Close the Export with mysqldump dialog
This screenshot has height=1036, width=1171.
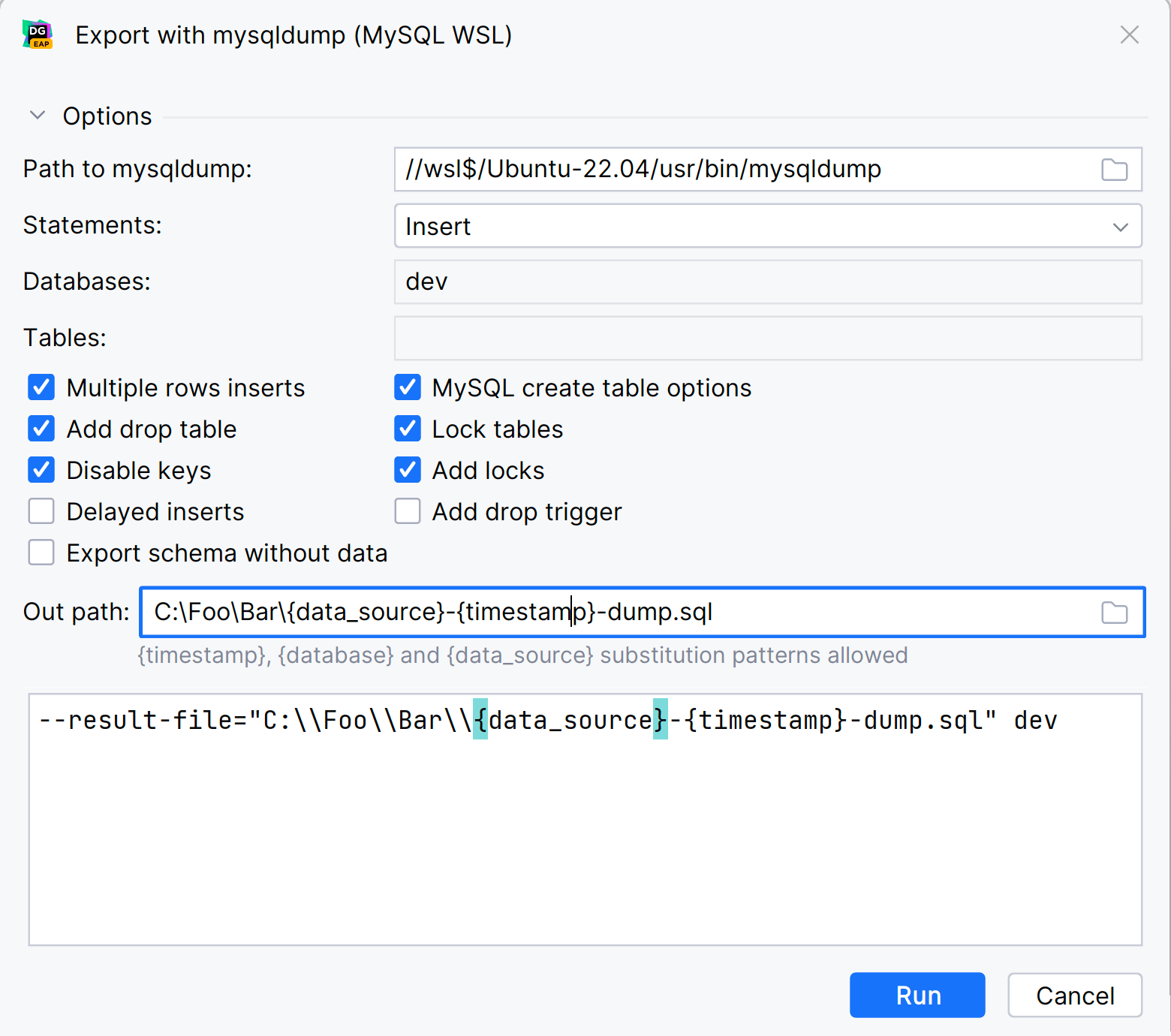1129,35
